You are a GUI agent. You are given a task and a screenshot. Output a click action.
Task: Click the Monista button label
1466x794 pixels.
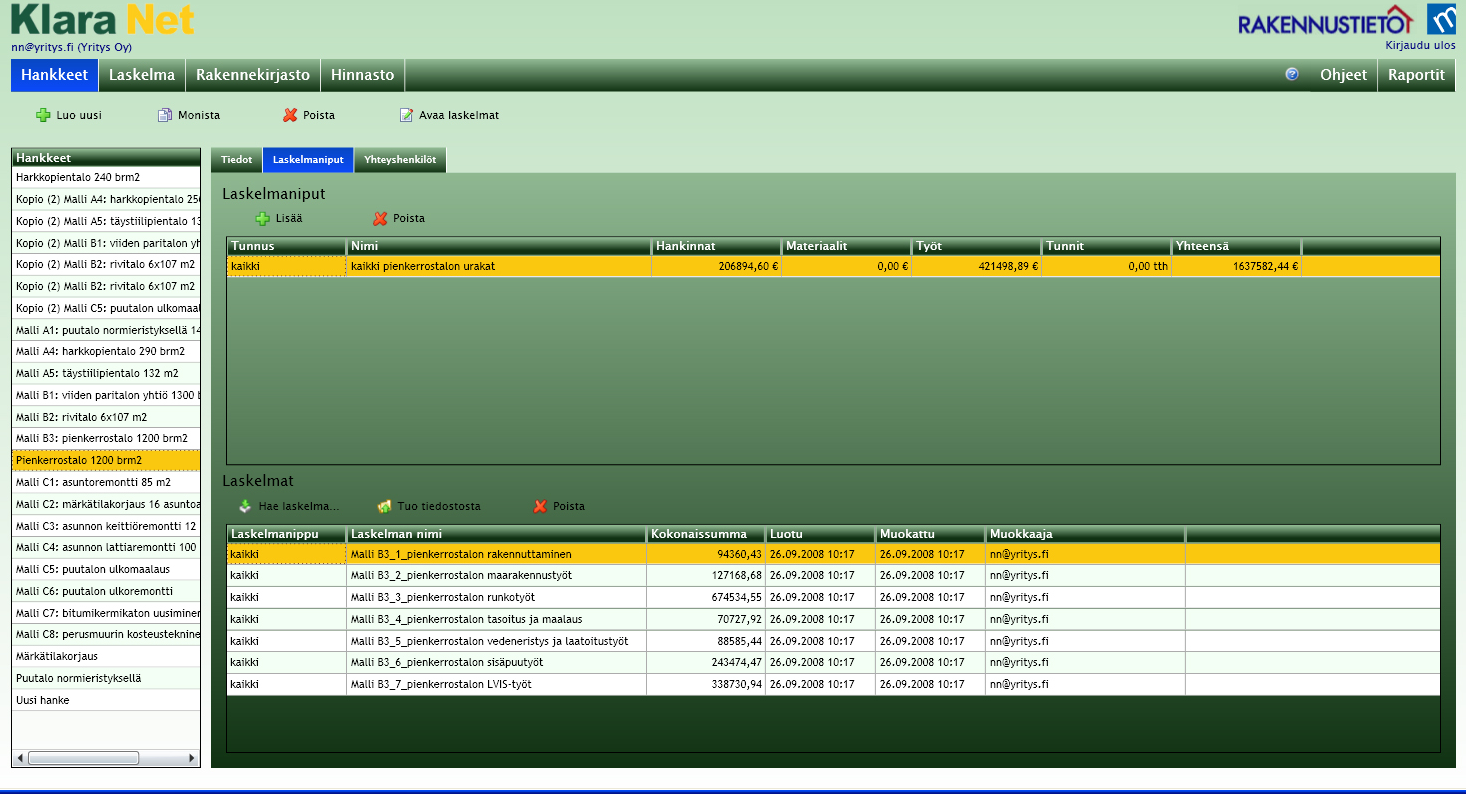click(199, 115)
